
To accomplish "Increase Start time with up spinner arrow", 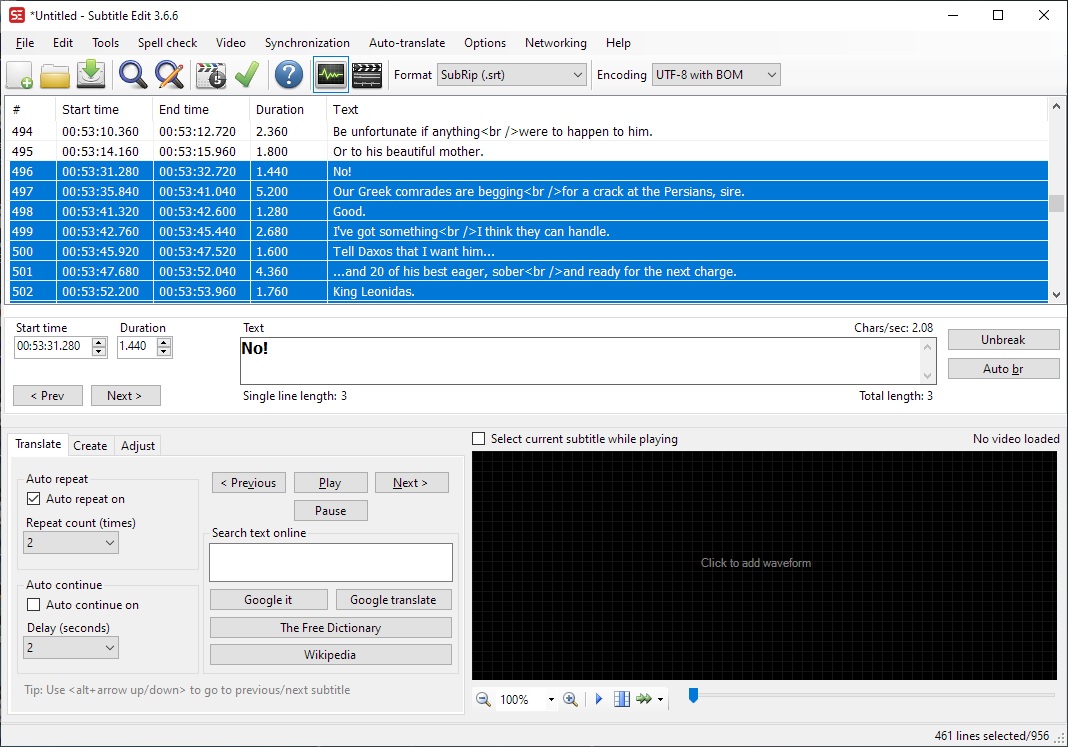I will point(99,342).
